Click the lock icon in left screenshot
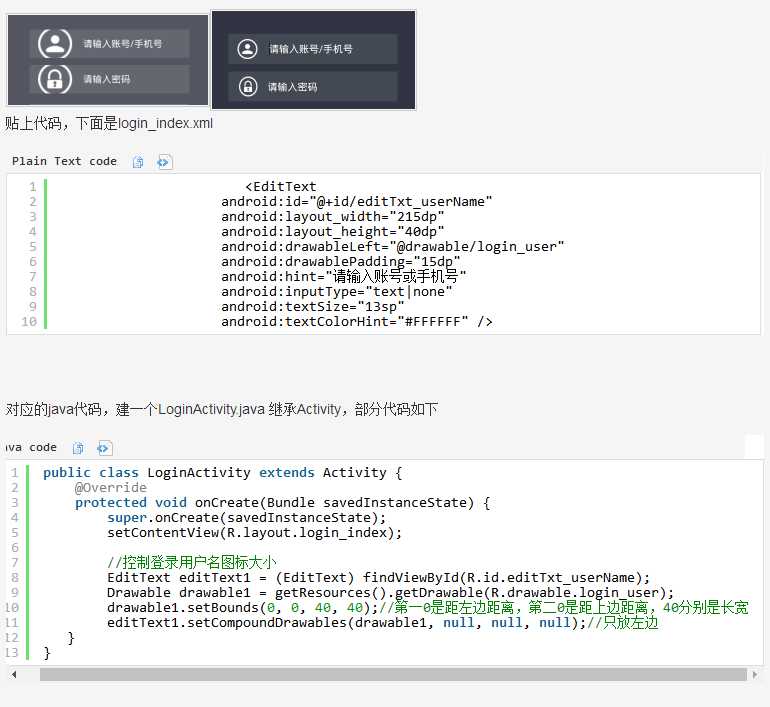The width and height of the screenshot is (770, 707). coord(55,79)
